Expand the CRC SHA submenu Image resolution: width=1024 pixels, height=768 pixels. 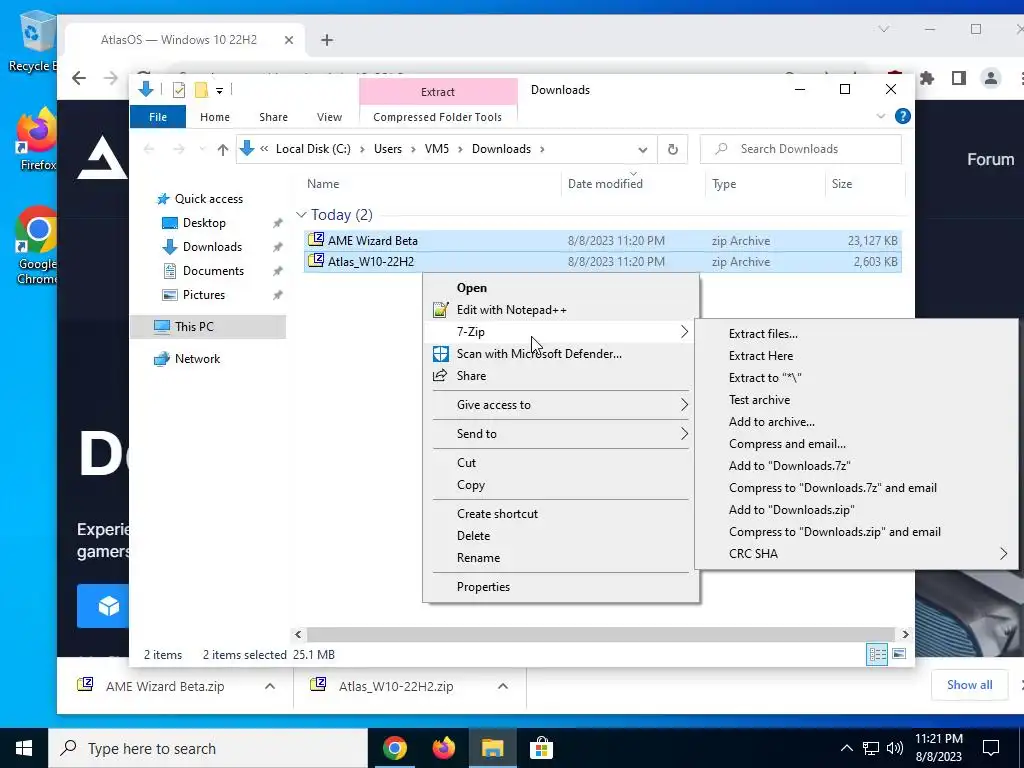(856, 554)
